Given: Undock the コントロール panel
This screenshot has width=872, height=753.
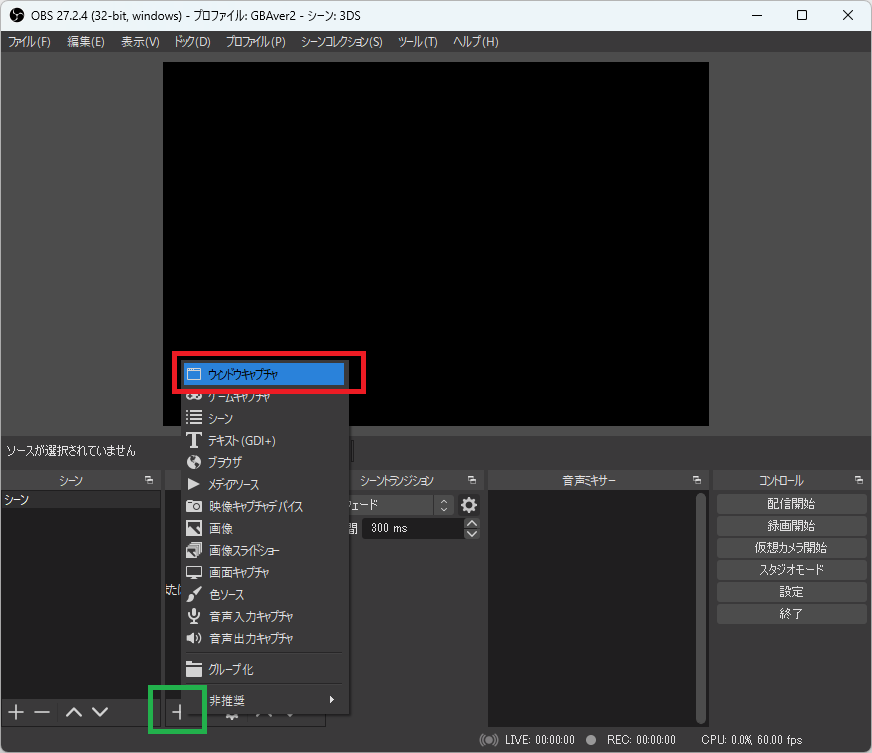Looking at the screenshot, I should [x=859, y=480].
